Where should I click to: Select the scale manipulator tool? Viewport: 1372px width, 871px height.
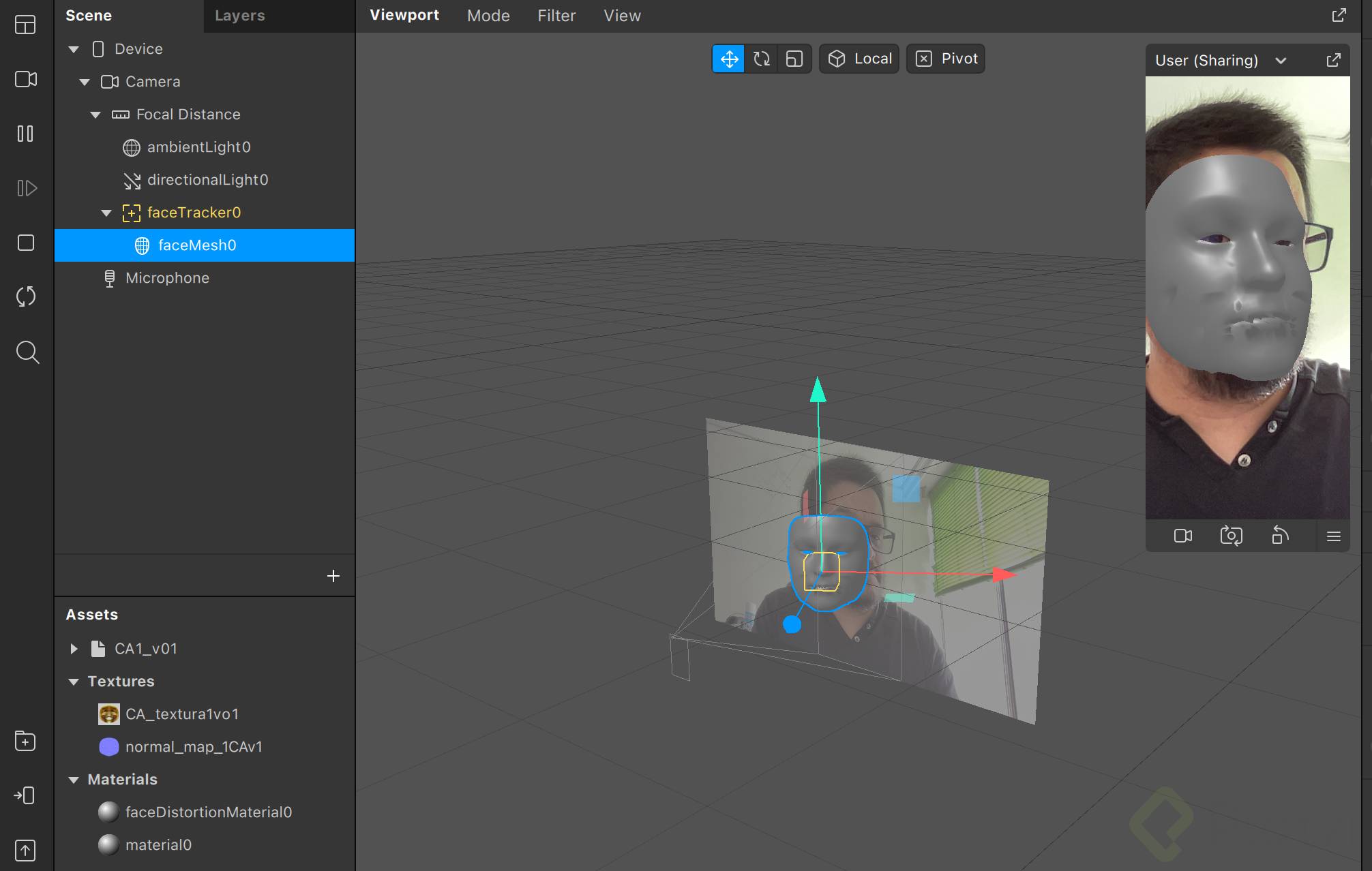794,59
